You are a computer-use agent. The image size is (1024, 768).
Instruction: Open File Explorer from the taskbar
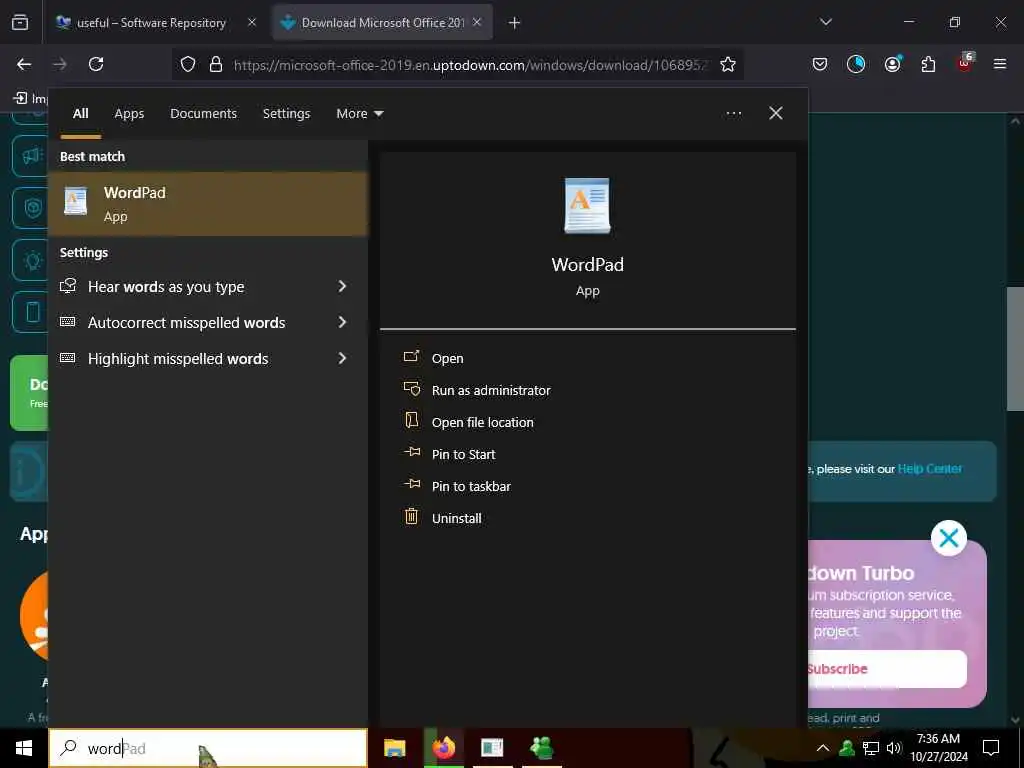click(x=394, y=748)
